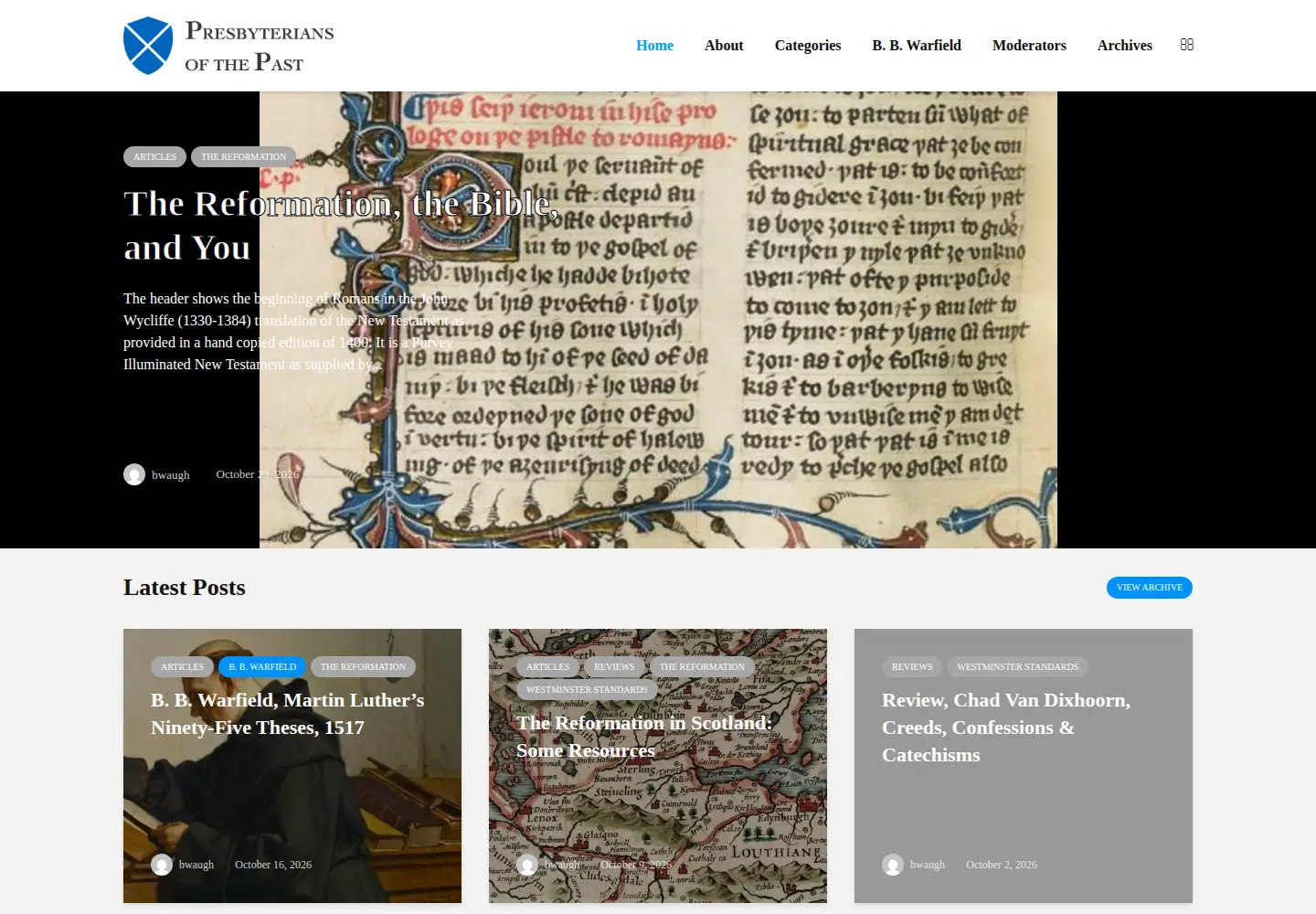Click the October 2, 2026 date
The image size is (1316, 914).
1002,865
